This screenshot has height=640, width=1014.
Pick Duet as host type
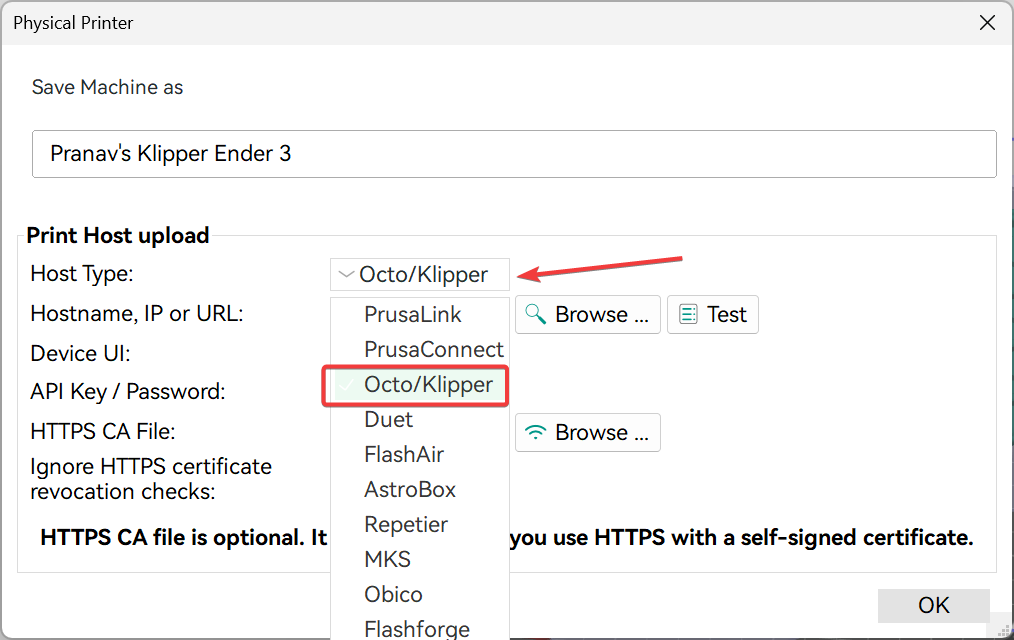420,420
